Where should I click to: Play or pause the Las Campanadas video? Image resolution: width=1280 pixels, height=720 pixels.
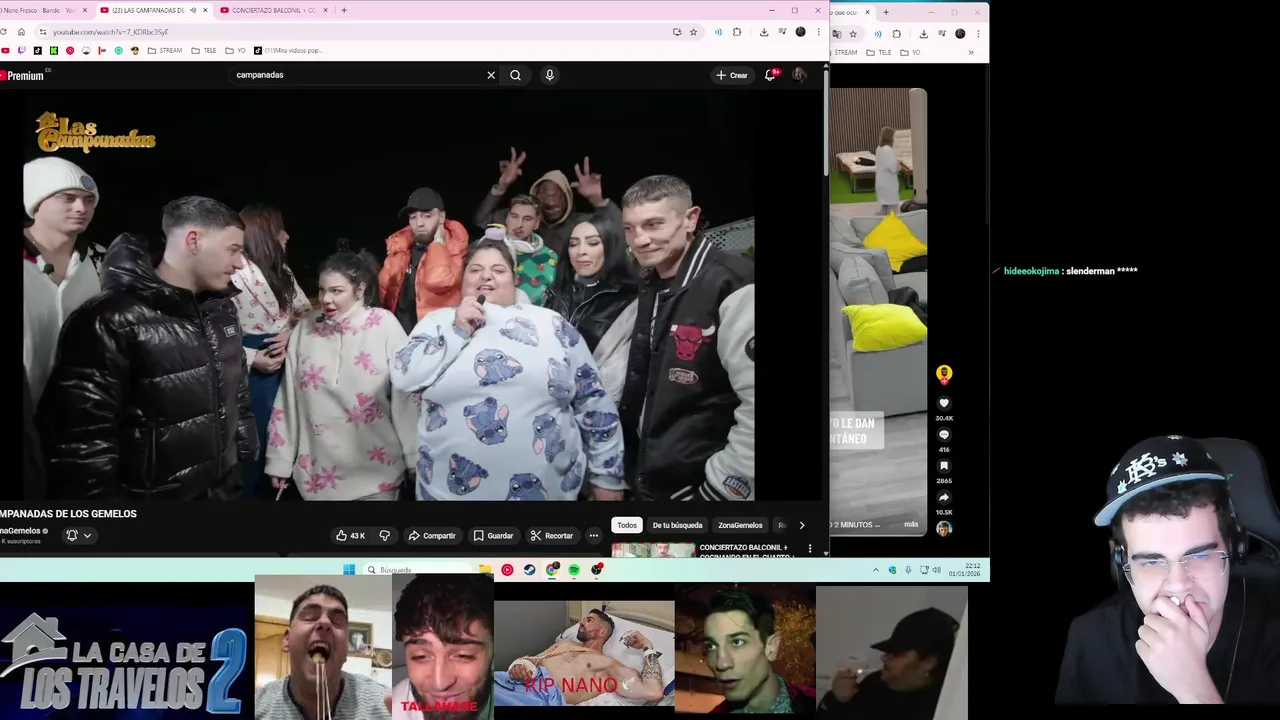388,295
